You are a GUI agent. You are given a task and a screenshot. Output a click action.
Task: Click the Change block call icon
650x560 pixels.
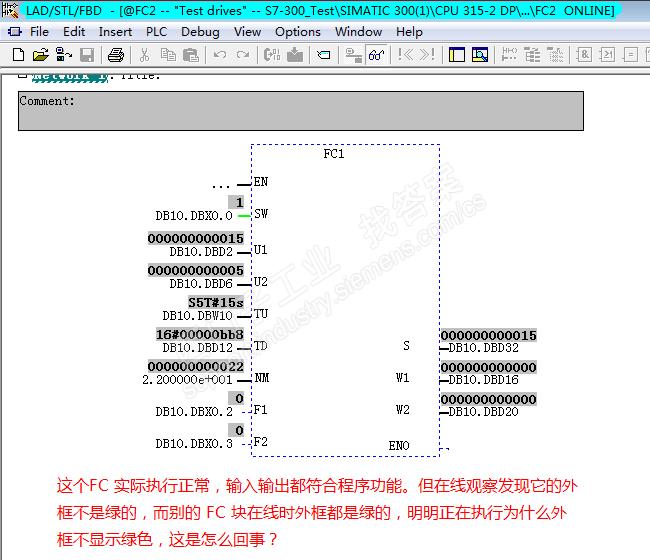point(272,55)
